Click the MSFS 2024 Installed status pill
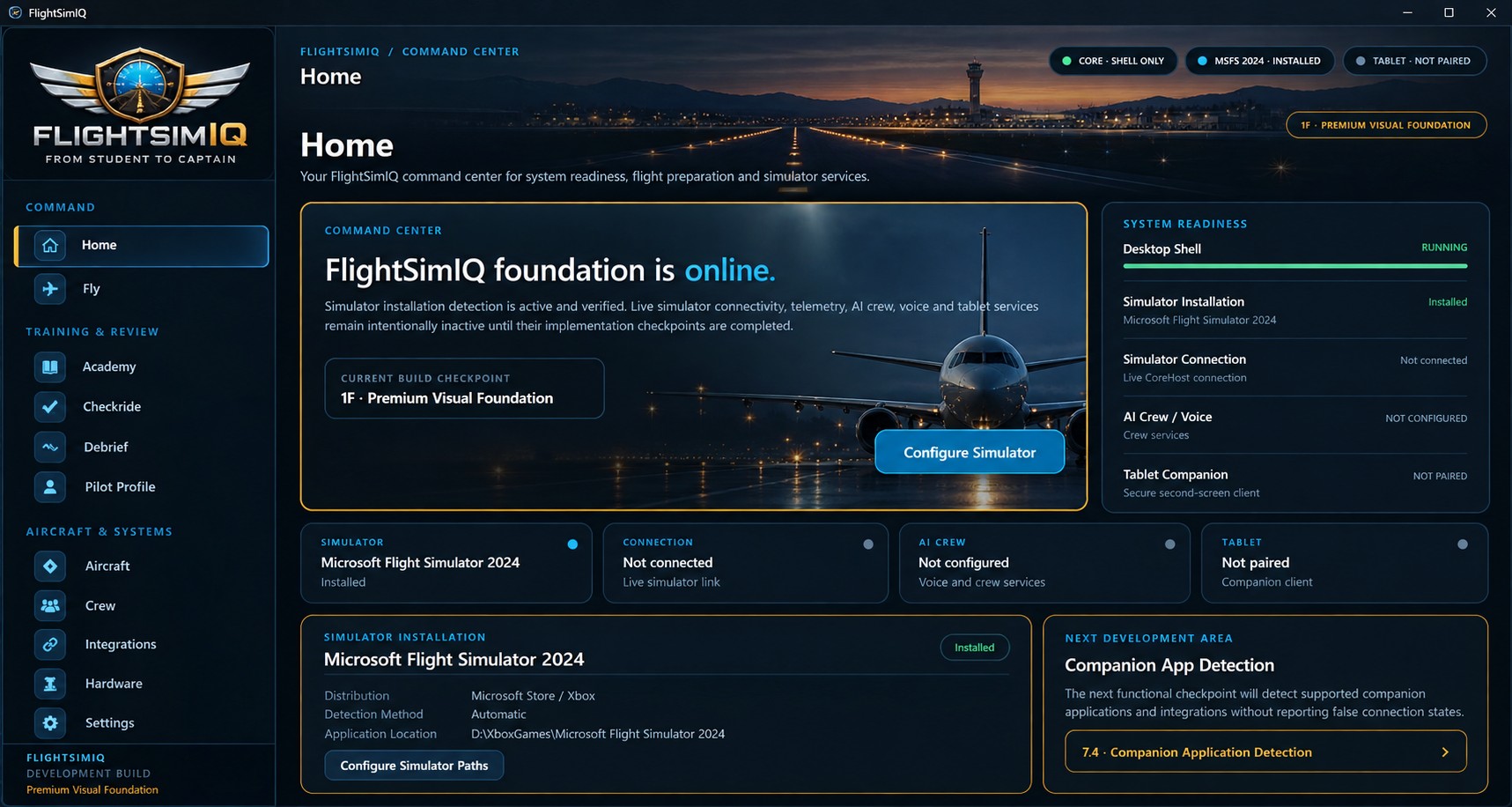 (x=1259, y=61)
